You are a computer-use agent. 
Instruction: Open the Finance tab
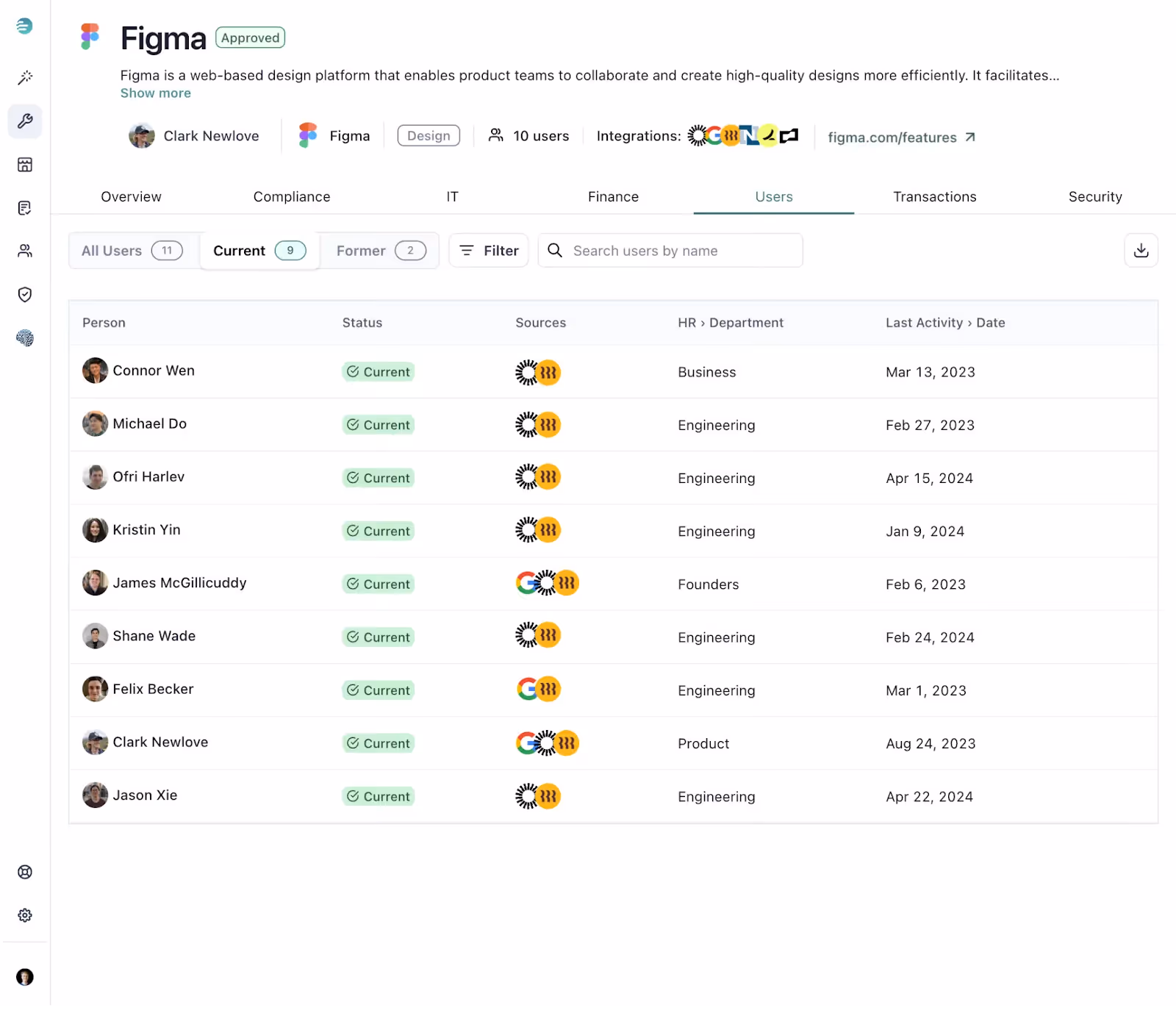tap(613, 197)
